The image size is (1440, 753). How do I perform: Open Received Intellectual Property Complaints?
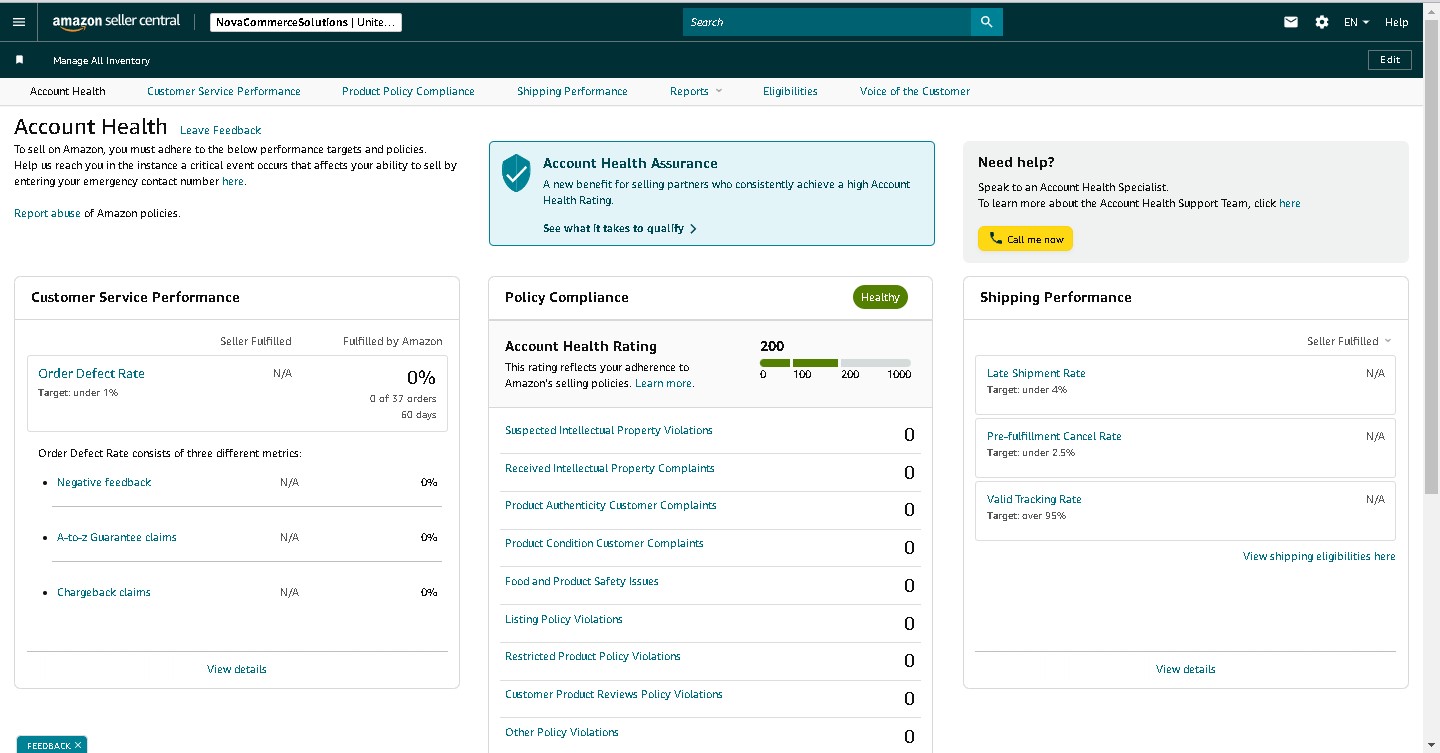pos(610,468)
